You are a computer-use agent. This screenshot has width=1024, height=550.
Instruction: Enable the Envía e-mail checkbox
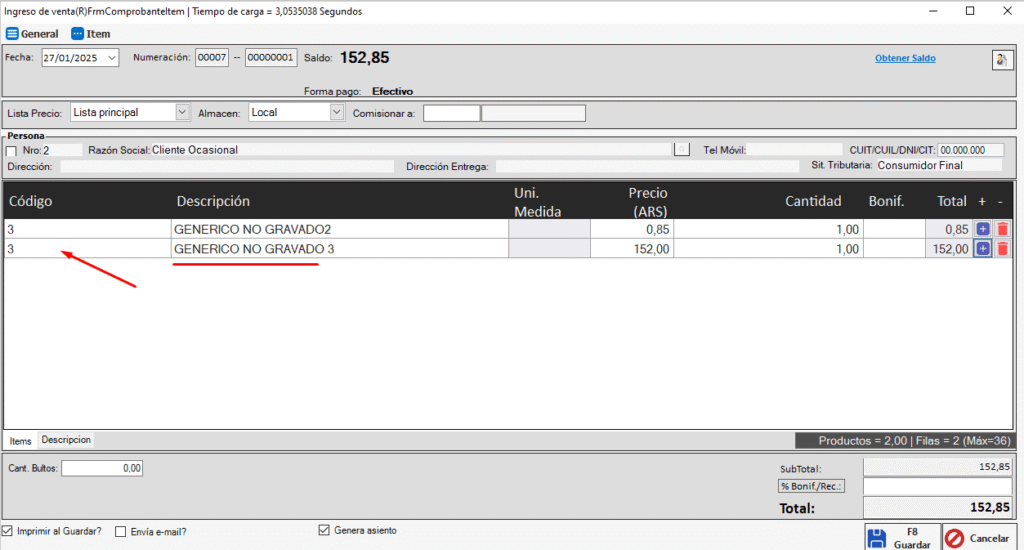121,532
